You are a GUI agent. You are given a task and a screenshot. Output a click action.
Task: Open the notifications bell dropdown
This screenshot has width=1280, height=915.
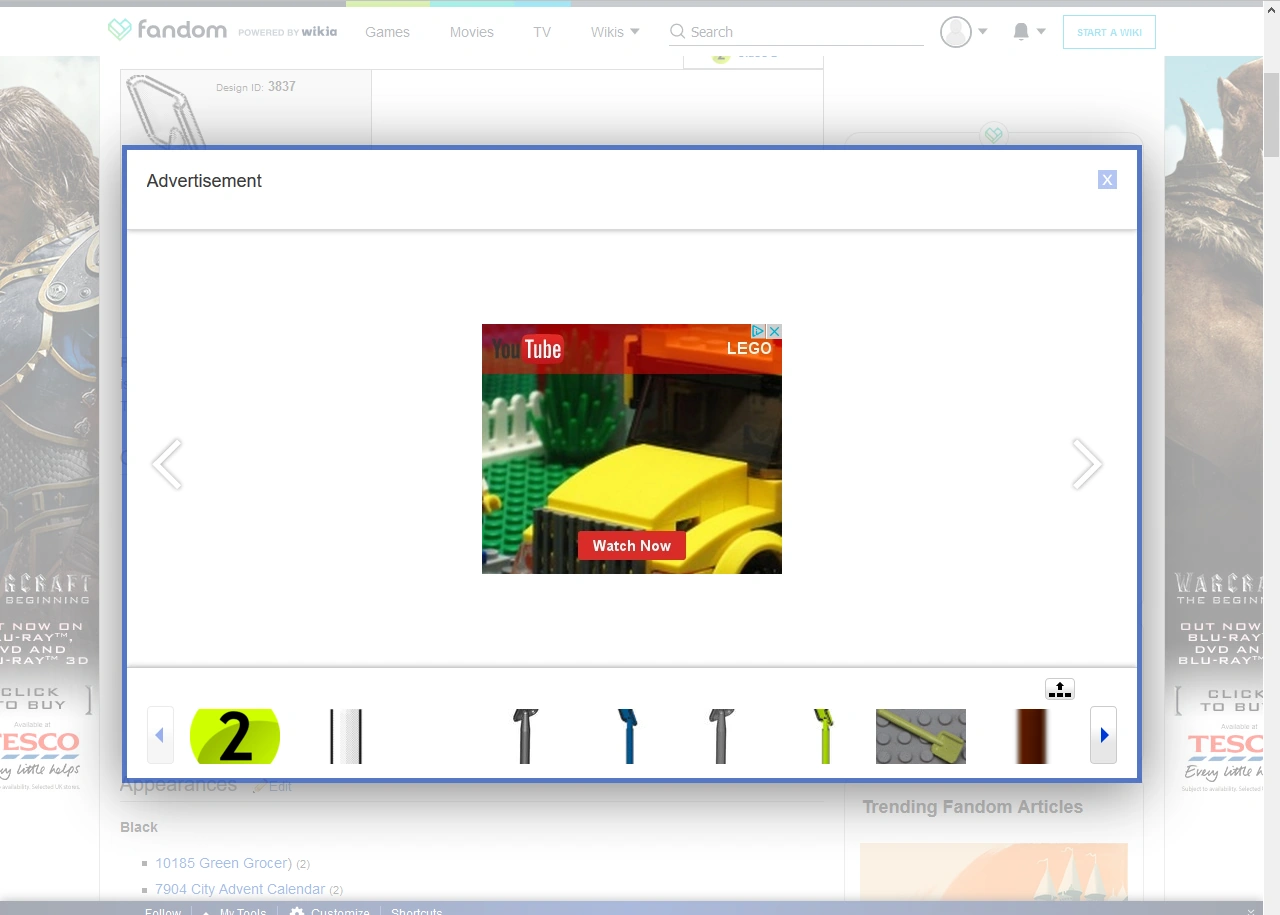click(1028, 32)
